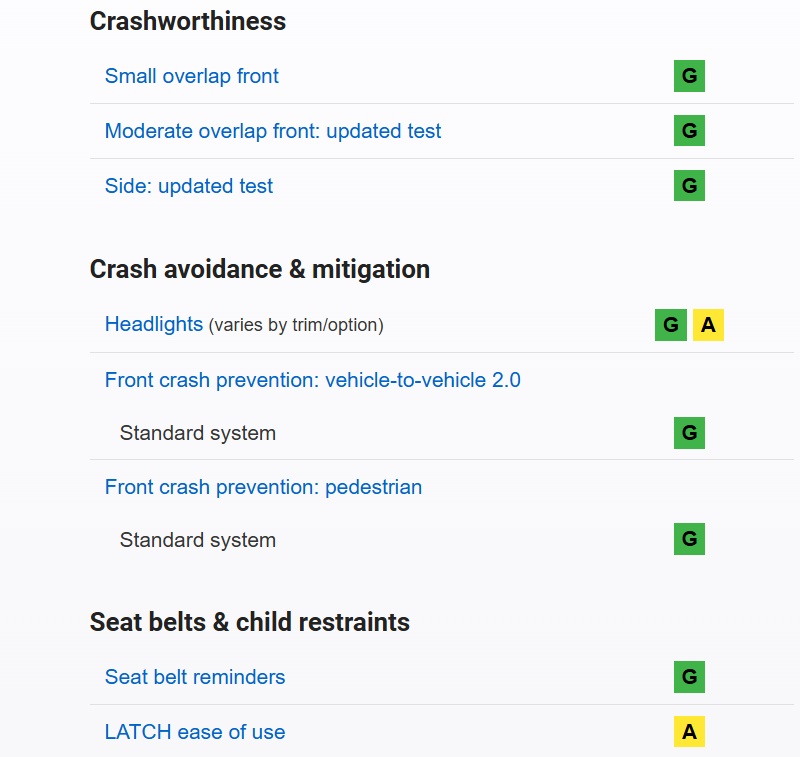The width and height of the screenshot is (800, 757).
Task: Click the yellow A badge for LATCH ease of use
Action: pyautogui.click(x=689, y=732)
